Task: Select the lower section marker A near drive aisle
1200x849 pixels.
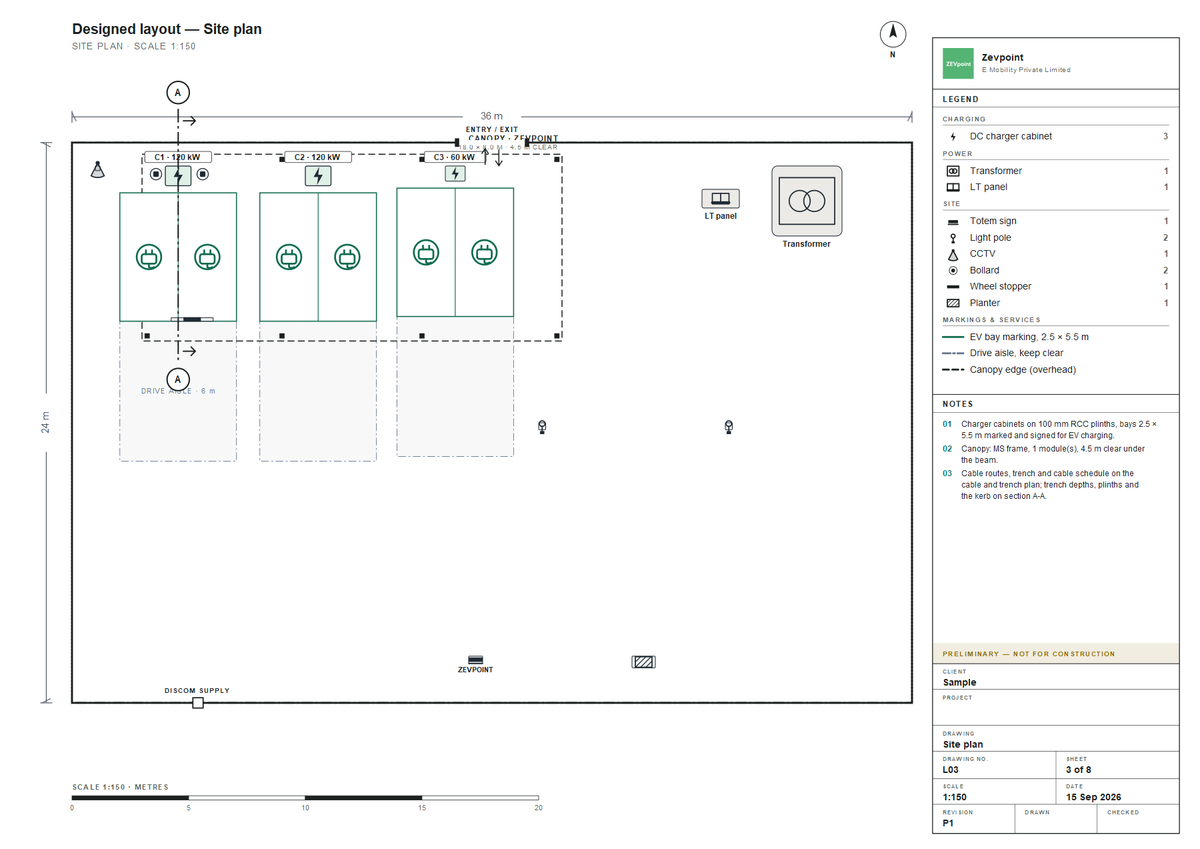Action: pos(178,379)
